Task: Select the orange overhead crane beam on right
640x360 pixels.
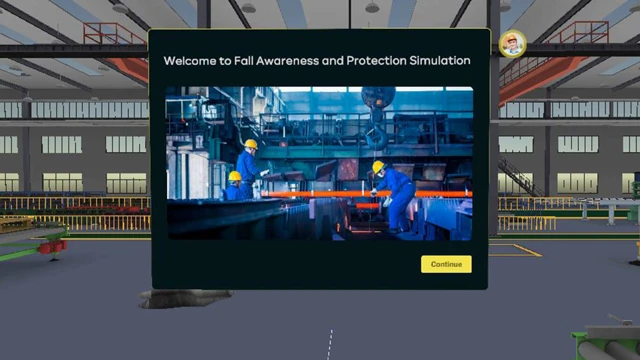Action: pos(540,79)
